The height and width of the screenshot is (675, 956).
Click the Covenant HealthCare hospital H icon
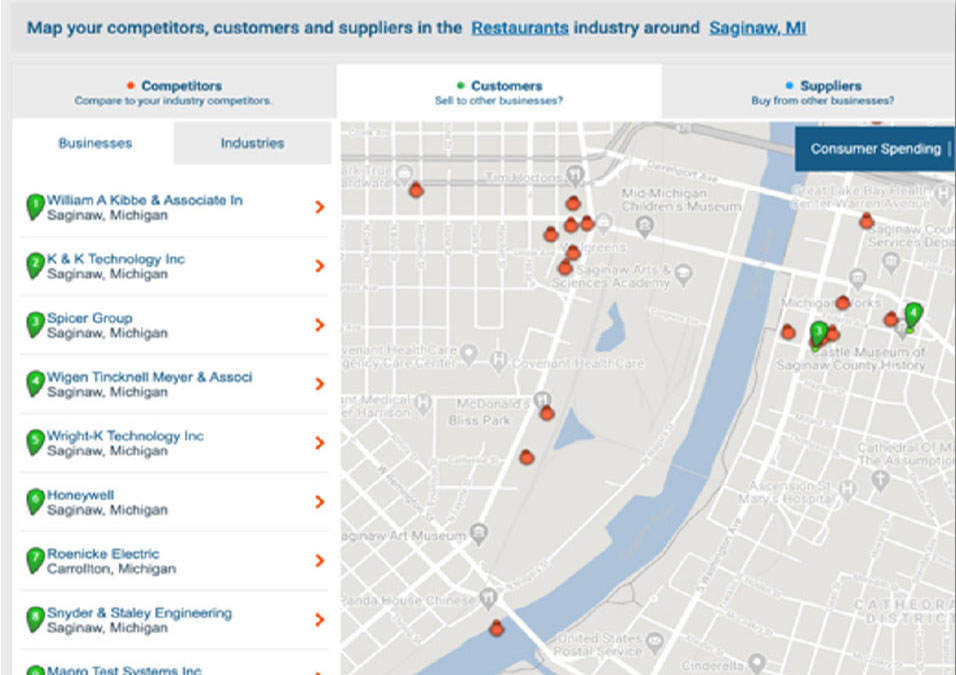(x=499, y=361)
